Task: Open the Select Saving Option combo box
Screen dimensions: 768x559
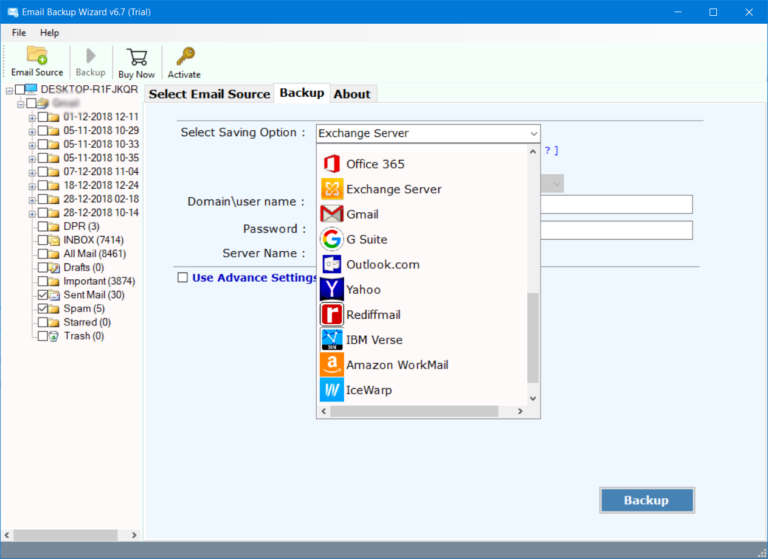Action: pyautogui.click(x=428, y=133)
